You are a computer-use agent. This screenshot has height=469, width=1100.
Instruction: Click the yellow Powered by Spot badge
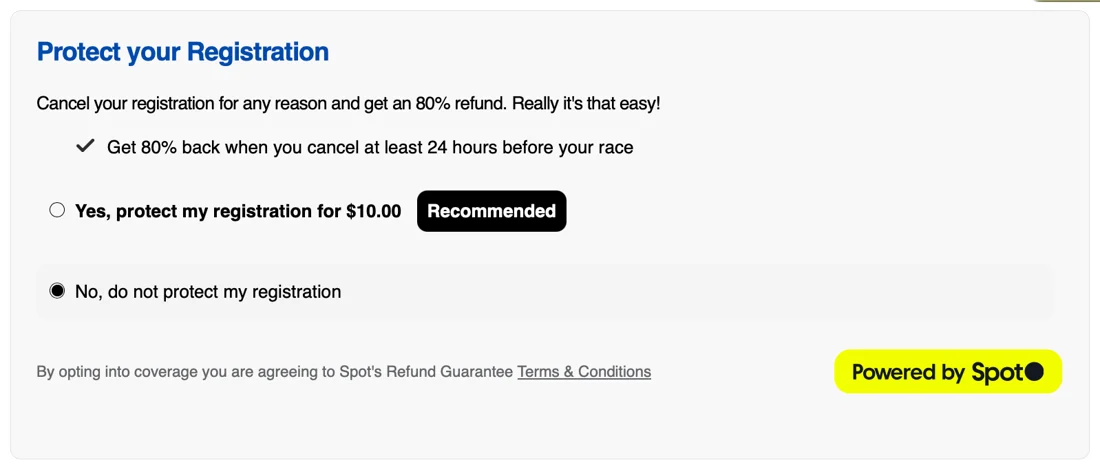(x=947, y=372)
